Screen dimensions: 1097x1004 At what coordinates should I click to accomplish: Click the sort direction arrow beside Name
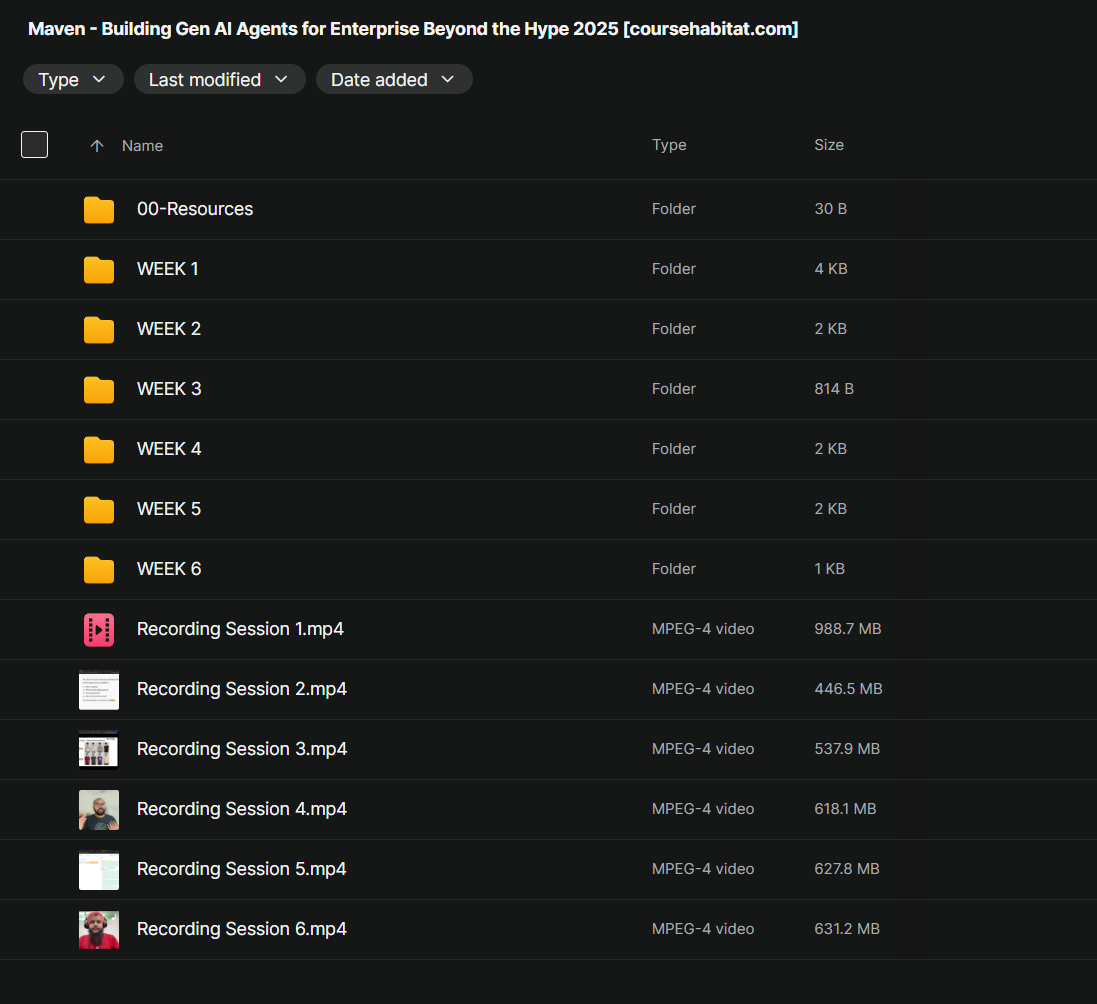tap(97, 146)
